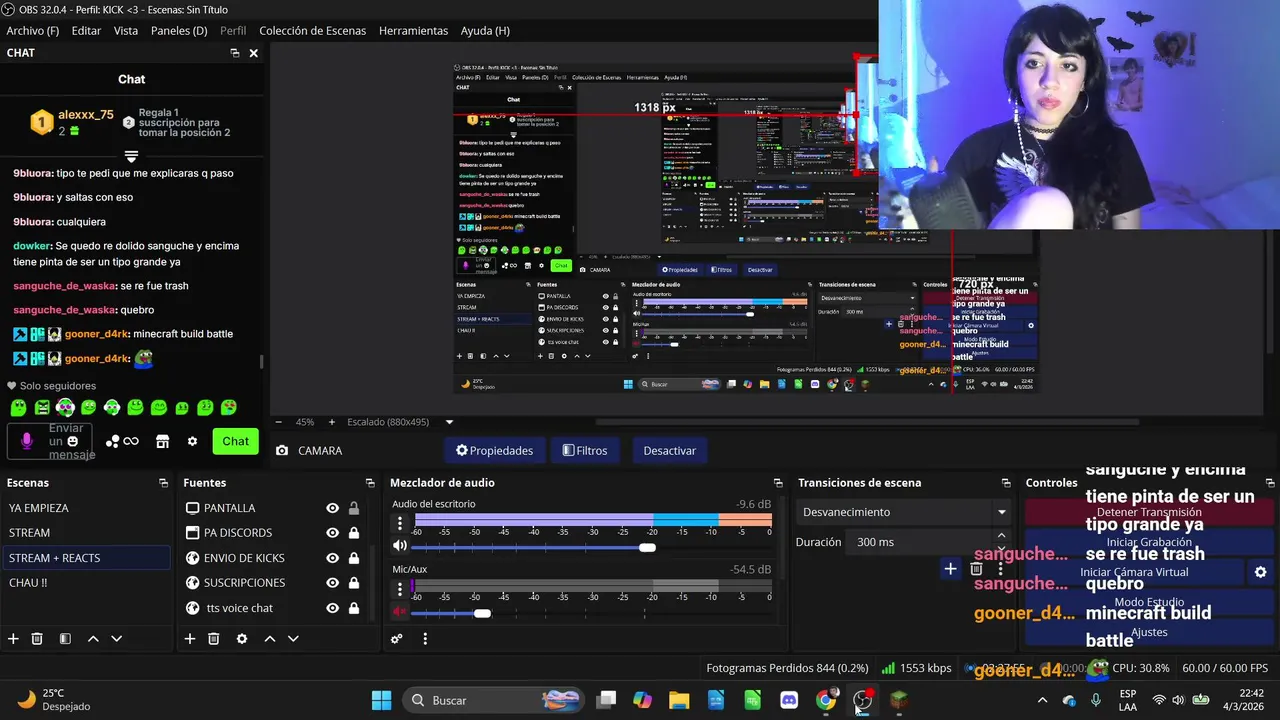Unmute the Mic/Aux speaker icon
Viewport: 1280px width, 720px height.
400,612
